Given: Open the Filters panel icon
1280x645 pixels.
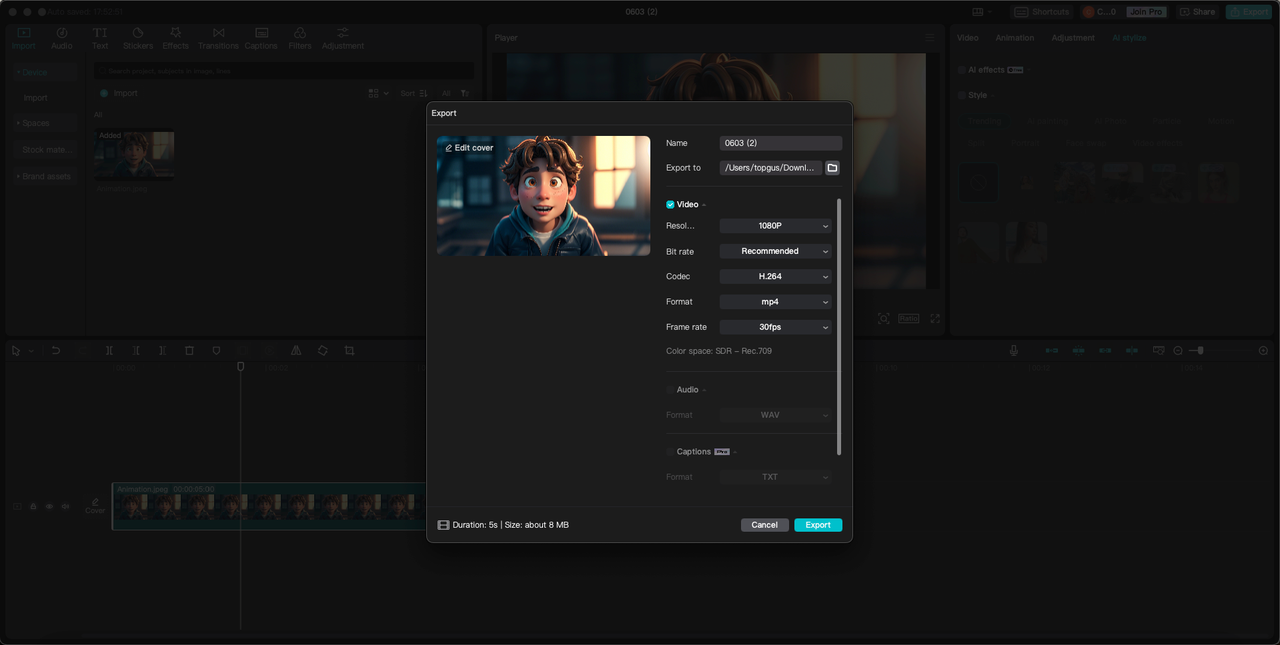Looking at the screenshot, I should [299, 33].
